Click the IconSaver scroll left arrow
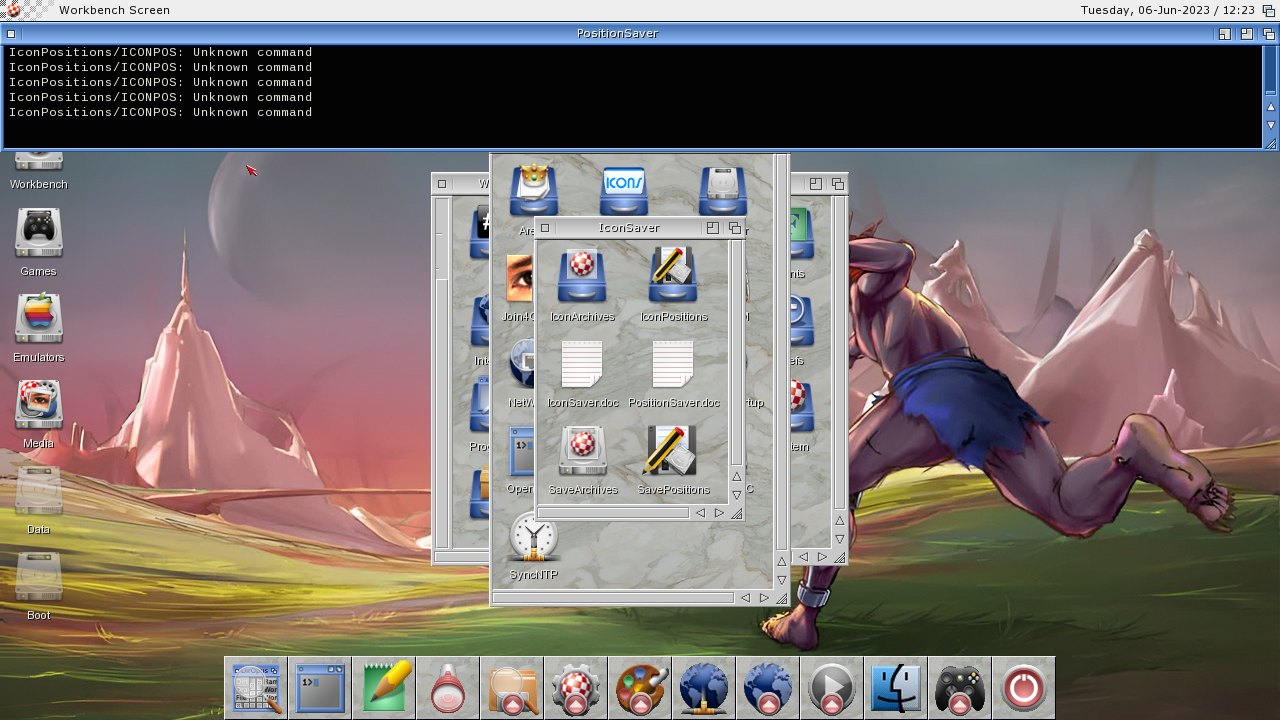Viewport: 1280px width, 720px height. click(x=700, y=513)
